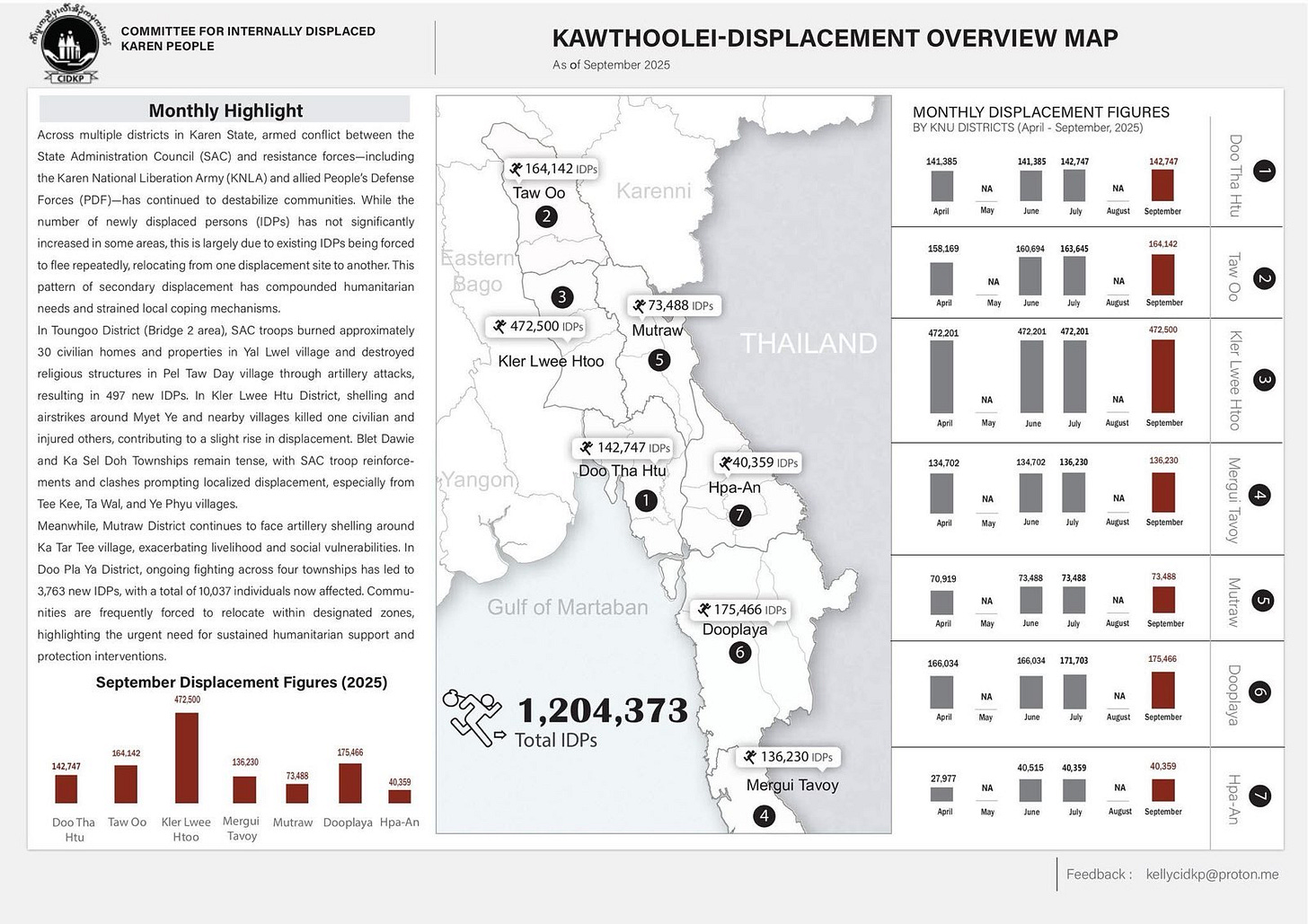Open the kellycidkp@proton.me feedback email
Viewport: 1308px width, 924px height.
1212,875
